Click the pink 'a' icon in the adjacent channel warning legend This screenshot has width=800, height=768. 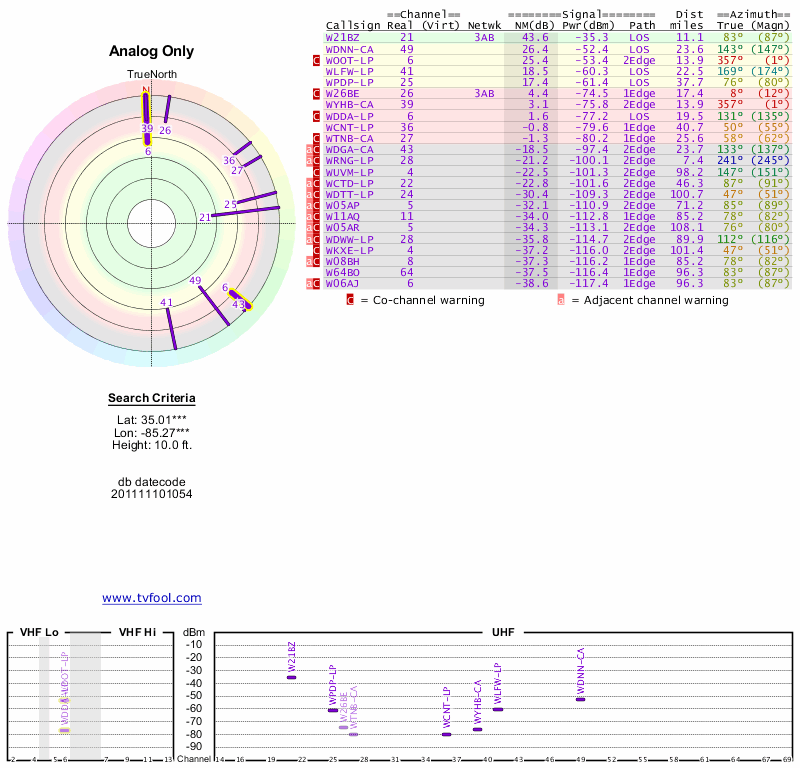[x=561, y=299]
